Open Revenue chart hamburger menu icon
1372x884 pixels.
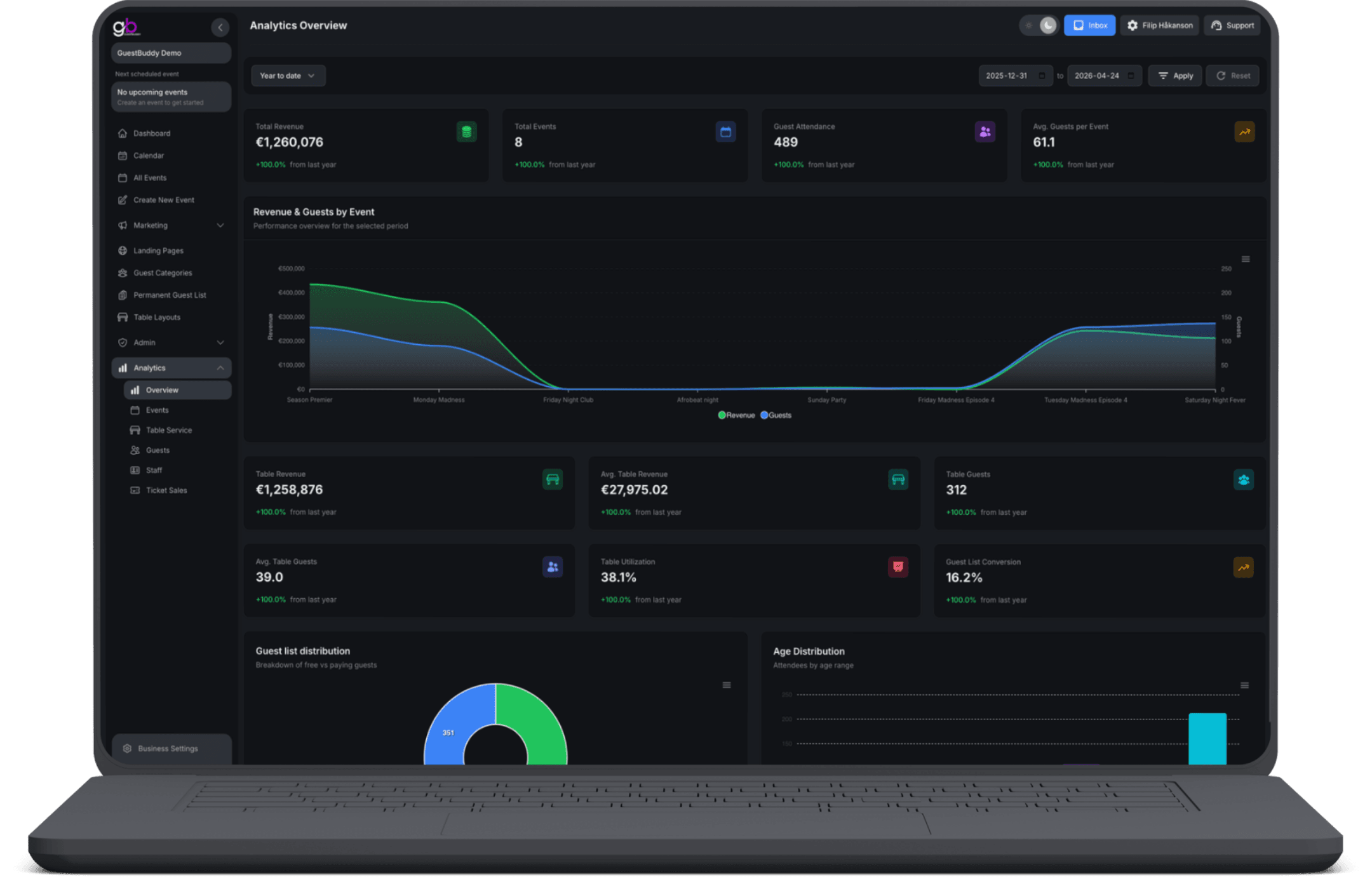[1246, 259]
